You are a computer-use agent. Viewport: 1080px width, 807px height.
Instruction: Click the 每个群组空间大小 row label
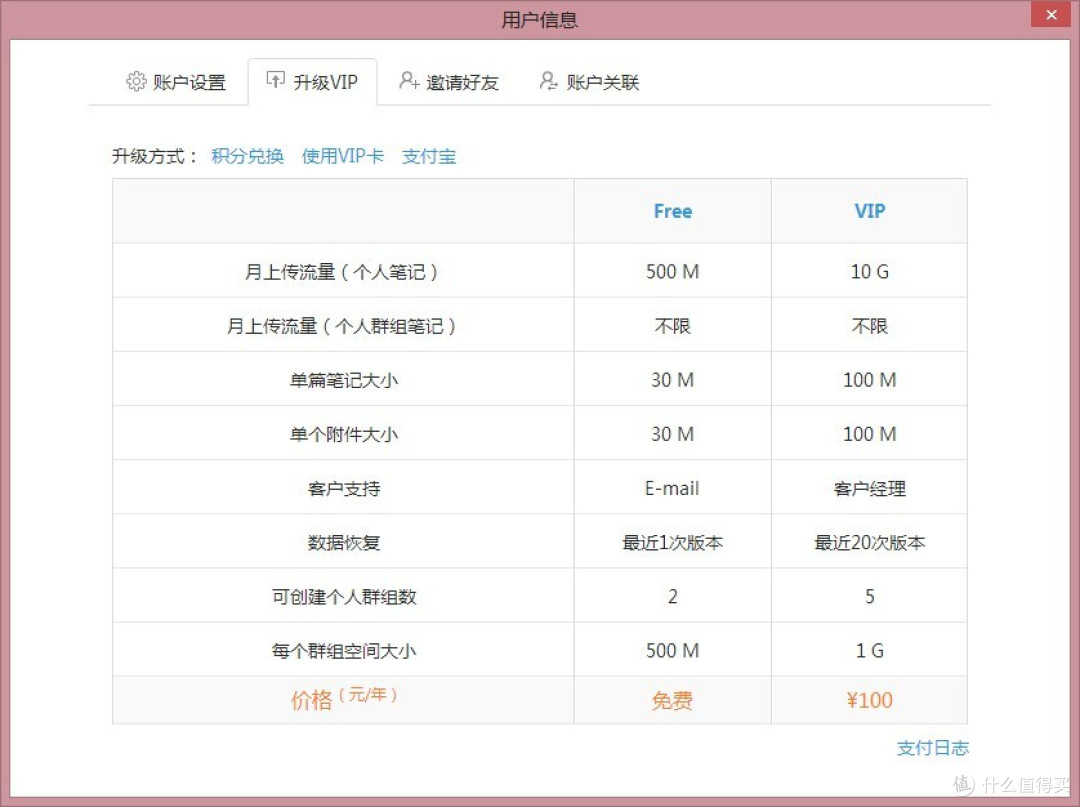(344, 651)
